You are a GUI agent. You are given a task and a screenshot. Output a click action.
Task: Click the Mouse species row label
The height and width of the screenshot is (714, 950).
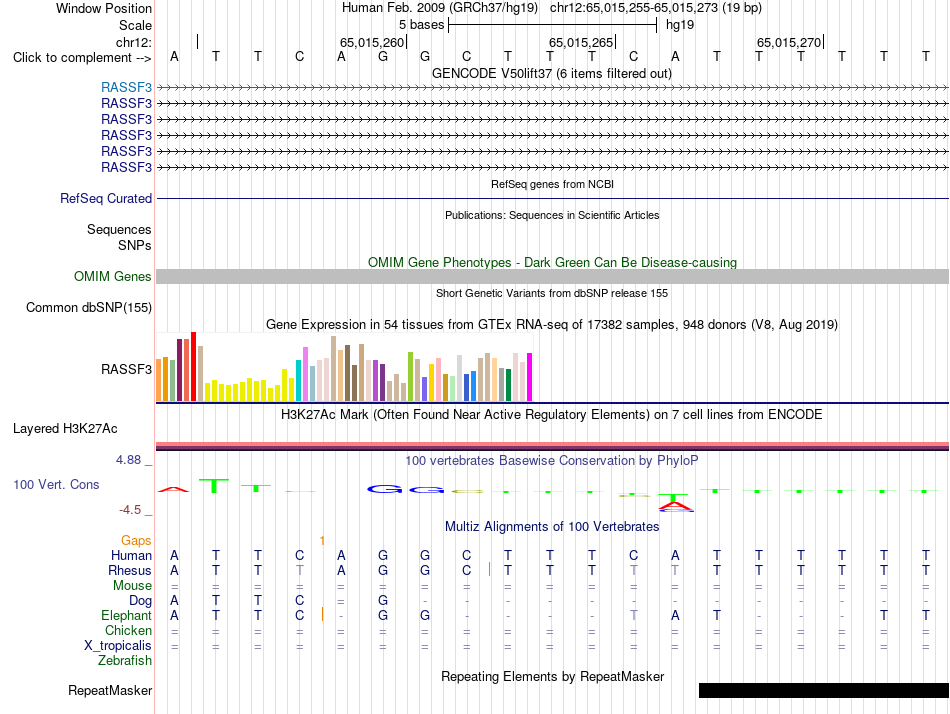[x=132, y=586]
